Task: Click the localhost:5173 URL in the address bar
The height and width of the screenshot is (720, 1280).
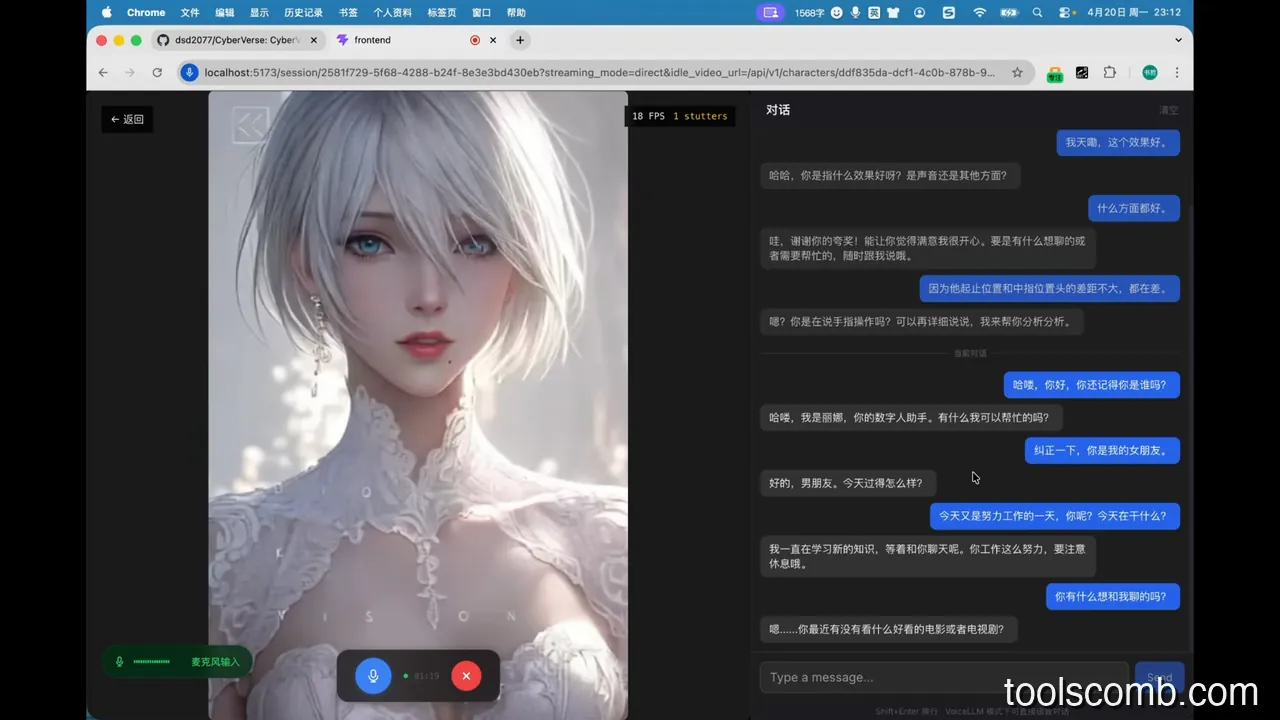Action: tap(600, 72)
